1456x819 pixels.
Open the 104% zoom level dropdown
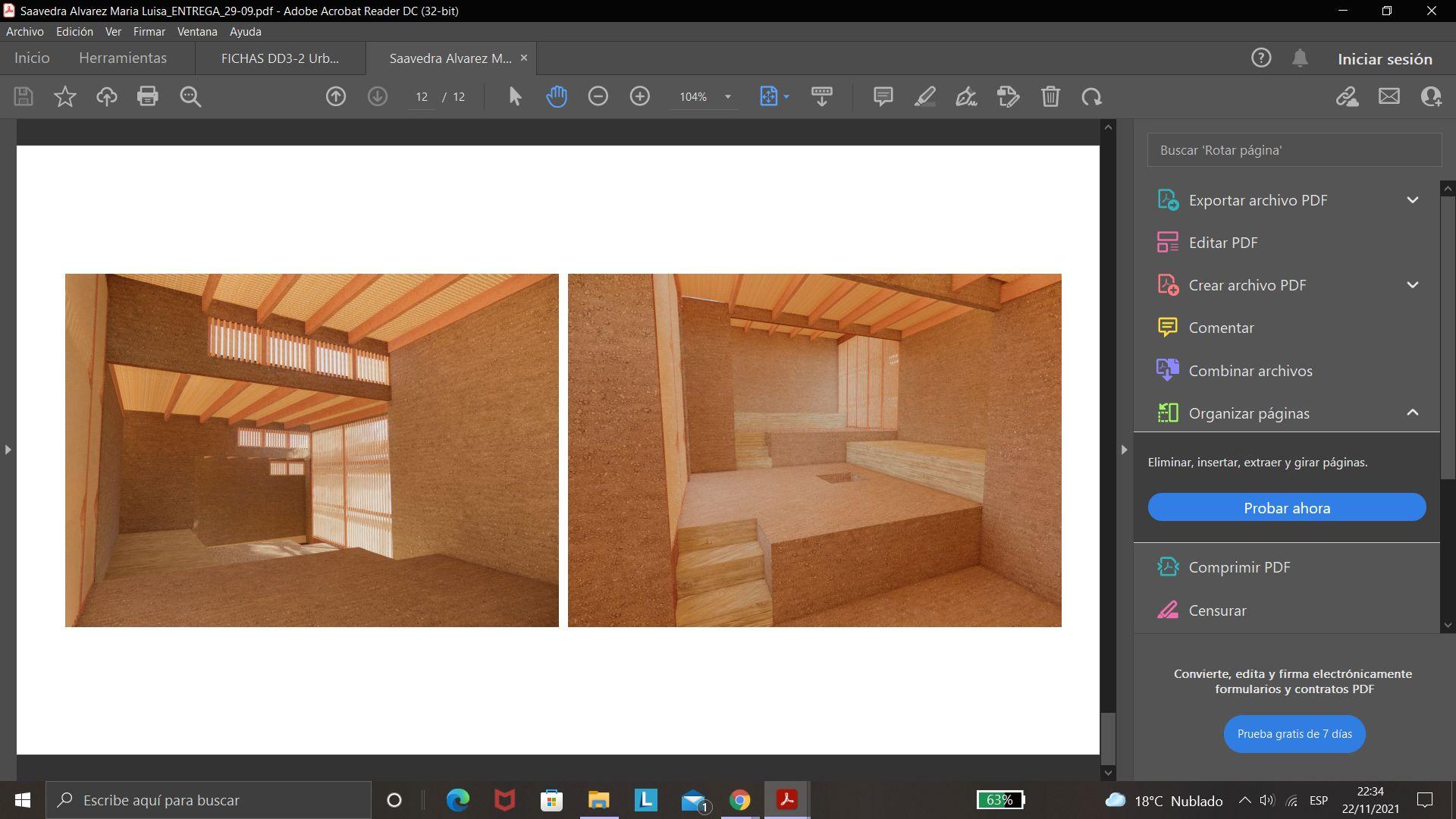click(727, 96)
